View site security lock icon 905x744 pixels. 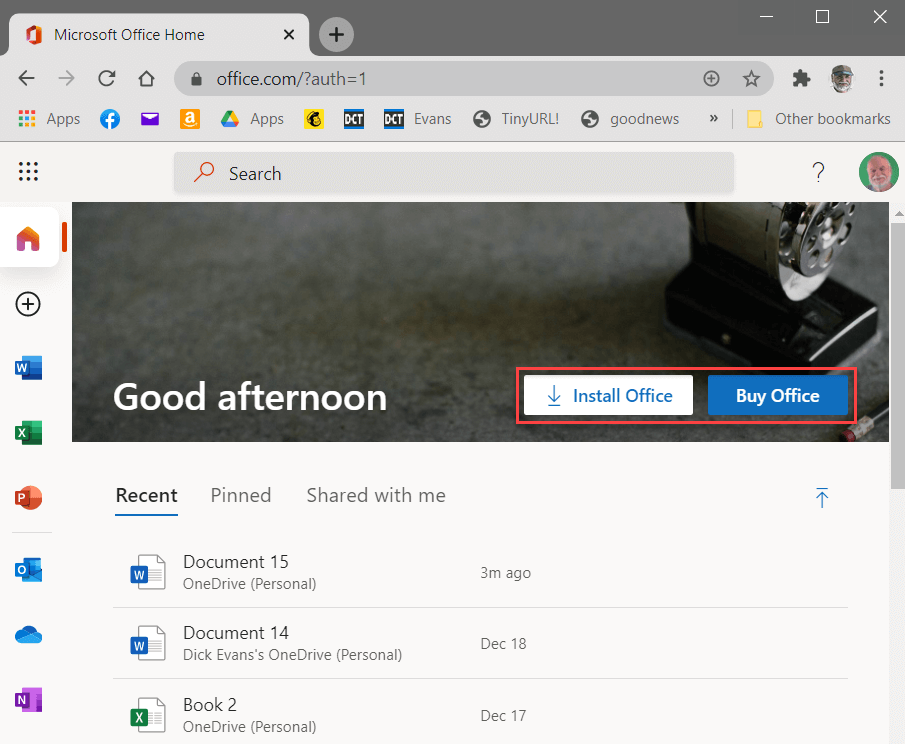pyautogui.click(x=196, y=79)
